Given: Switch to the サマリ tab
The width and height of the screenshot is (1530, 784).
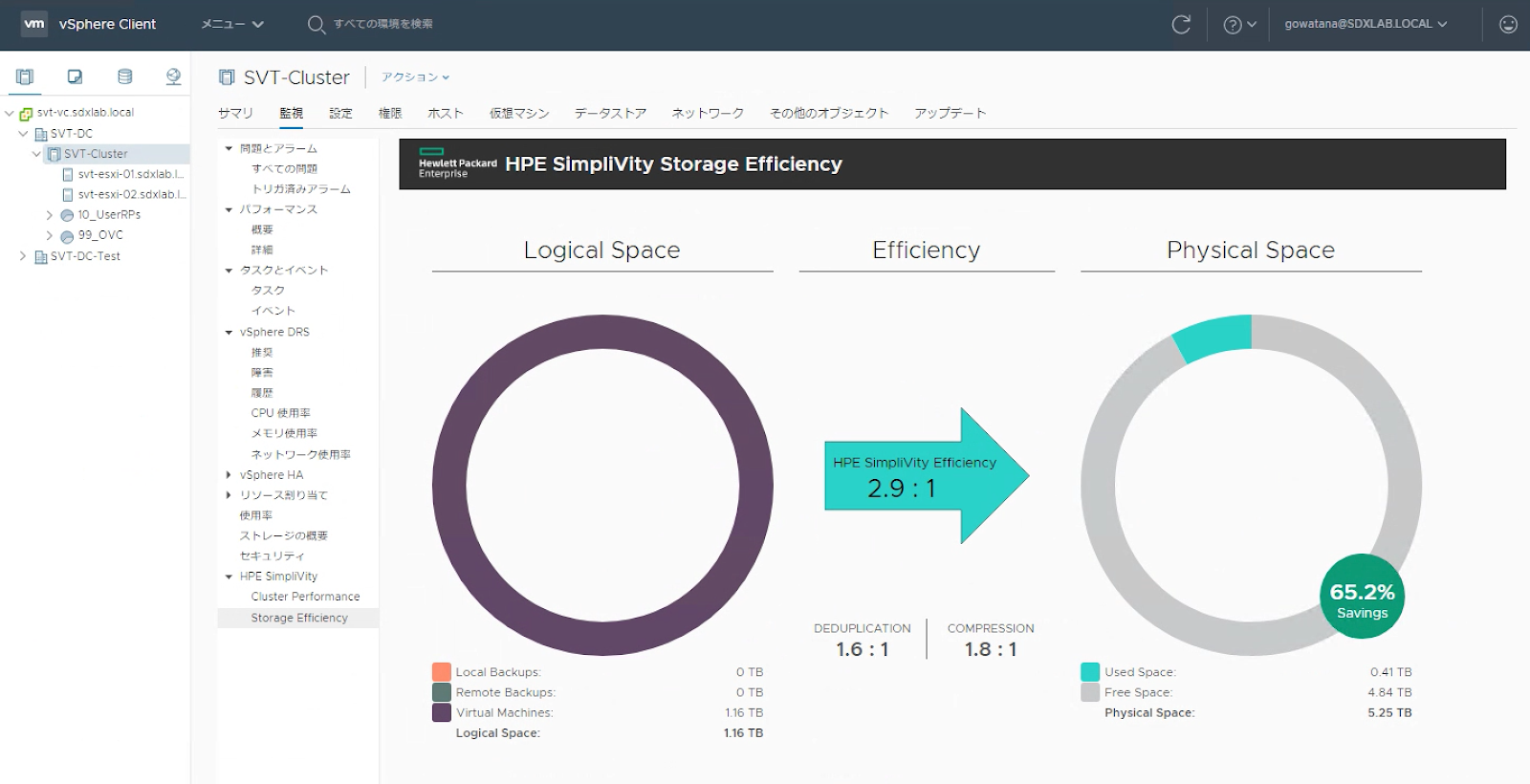Looking at the screenshot, I should pyautogui.click(x=235, y=113).
